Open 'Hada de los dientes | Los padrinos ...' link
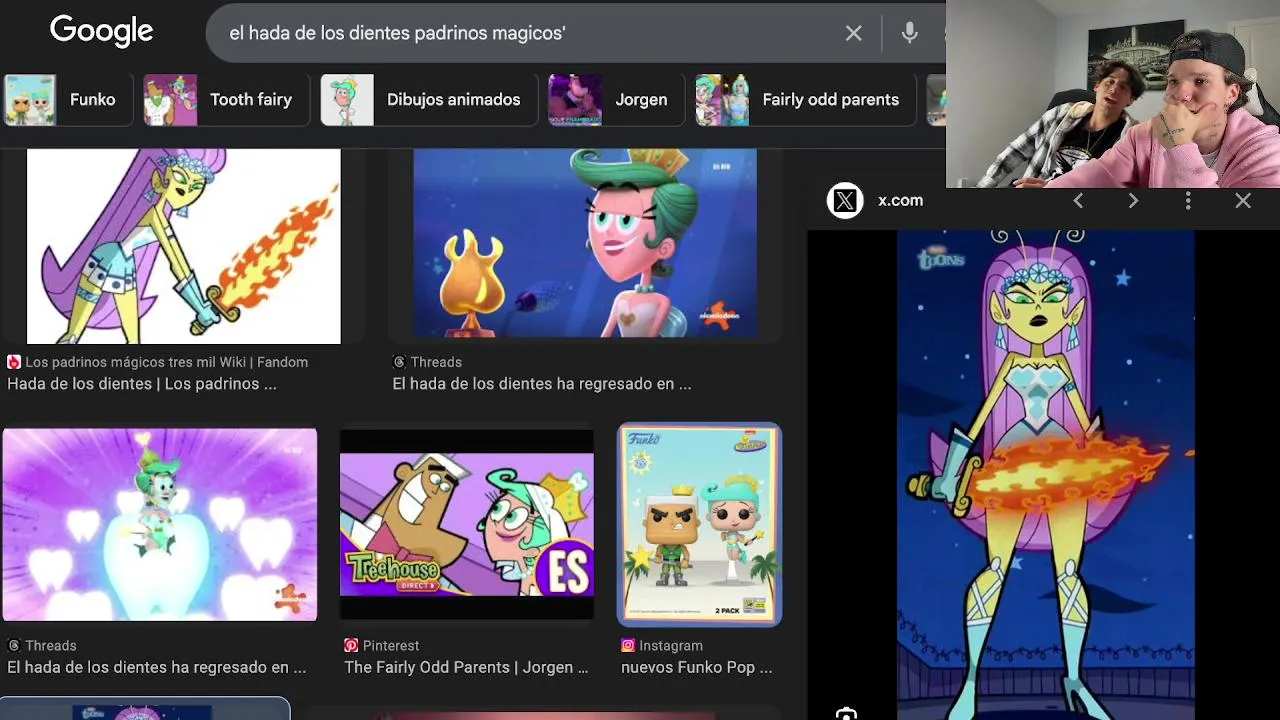The height and width of the screenshot is (720, 1280). click(x=142, y=384)
